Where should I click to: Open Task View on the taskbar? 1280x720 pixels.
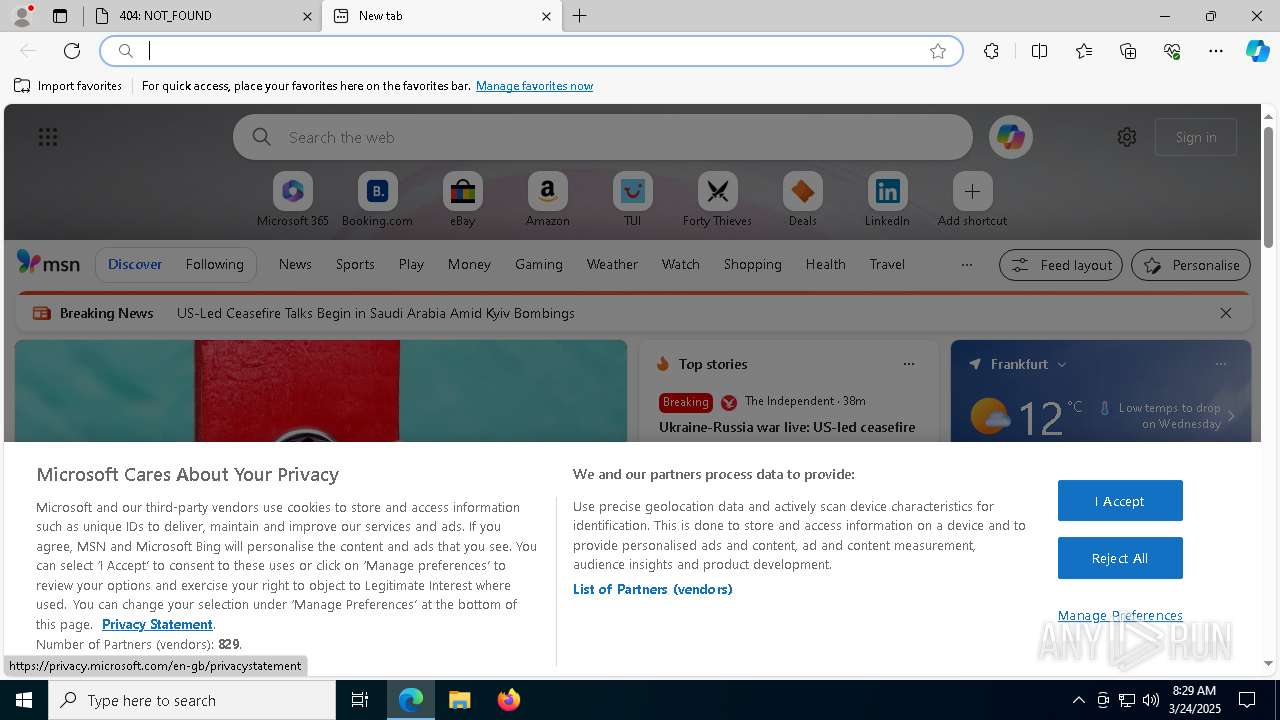pos(360,700)
